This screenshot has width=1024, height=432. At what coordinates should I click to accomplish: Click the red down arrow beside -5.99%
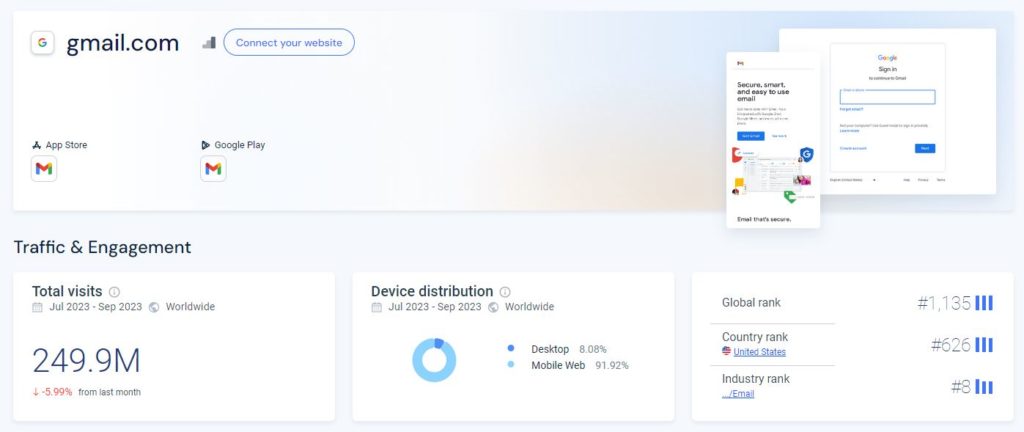tap(36, 392)
